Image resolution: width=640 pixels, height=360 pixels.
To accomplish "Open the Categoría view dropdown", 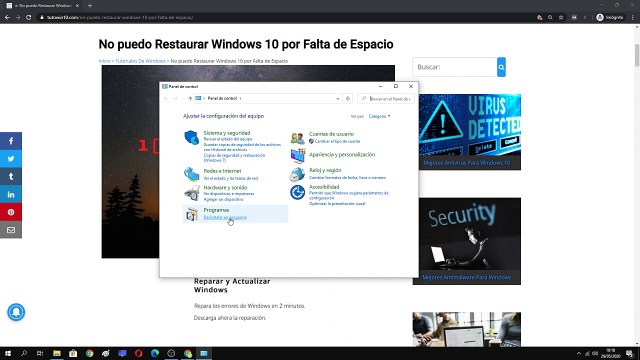I will [379, 116].
